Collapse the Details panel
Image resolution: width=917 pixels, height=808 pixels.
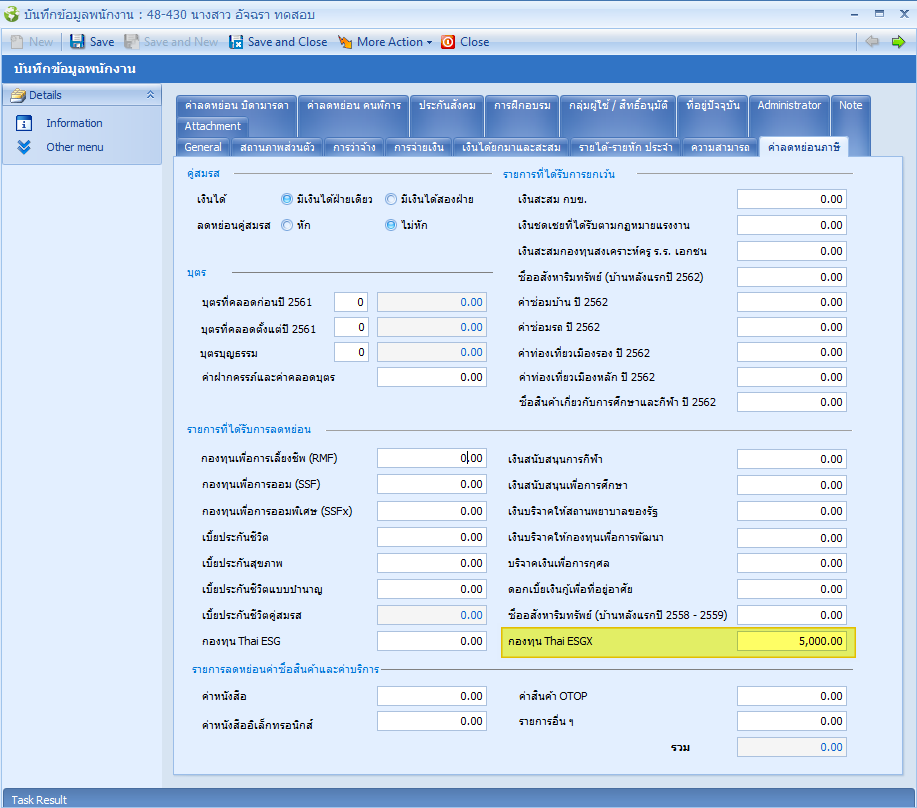(x=150, y=95)
